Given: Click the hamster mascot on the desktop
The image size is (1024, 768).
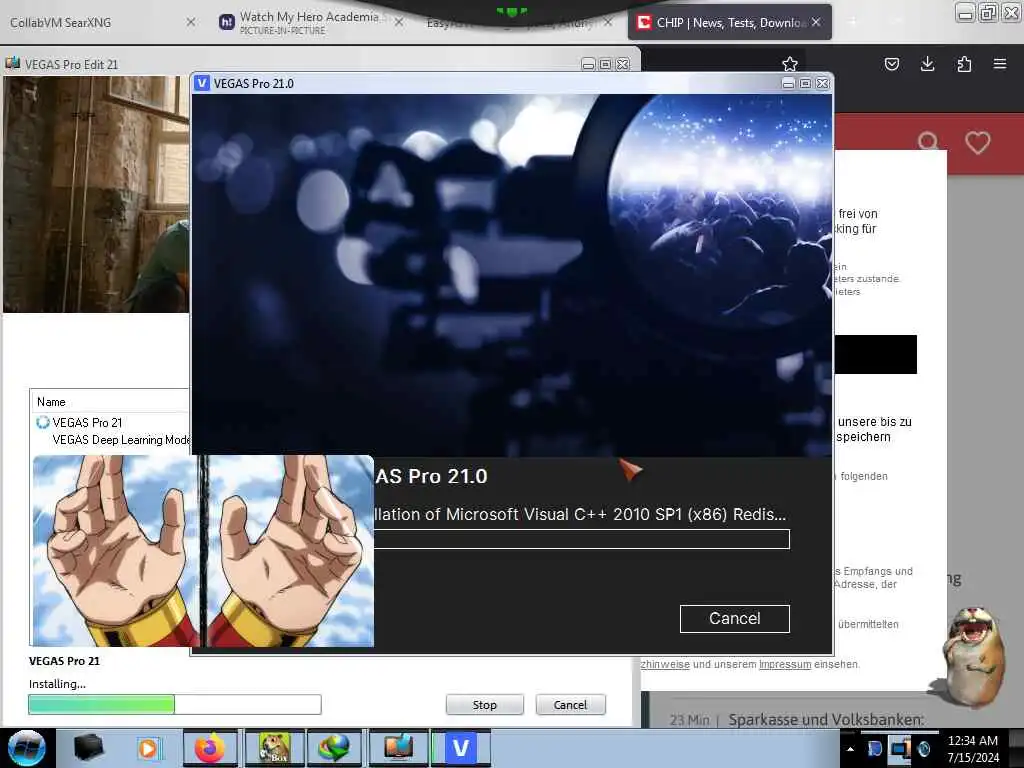Looking at the screenshot, I should click(972, 656).
